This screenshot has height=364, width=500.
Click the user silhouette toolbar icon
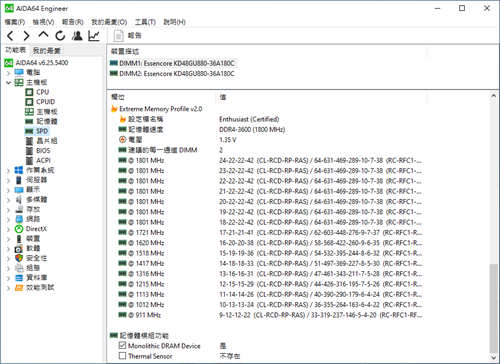click(77, 35)
